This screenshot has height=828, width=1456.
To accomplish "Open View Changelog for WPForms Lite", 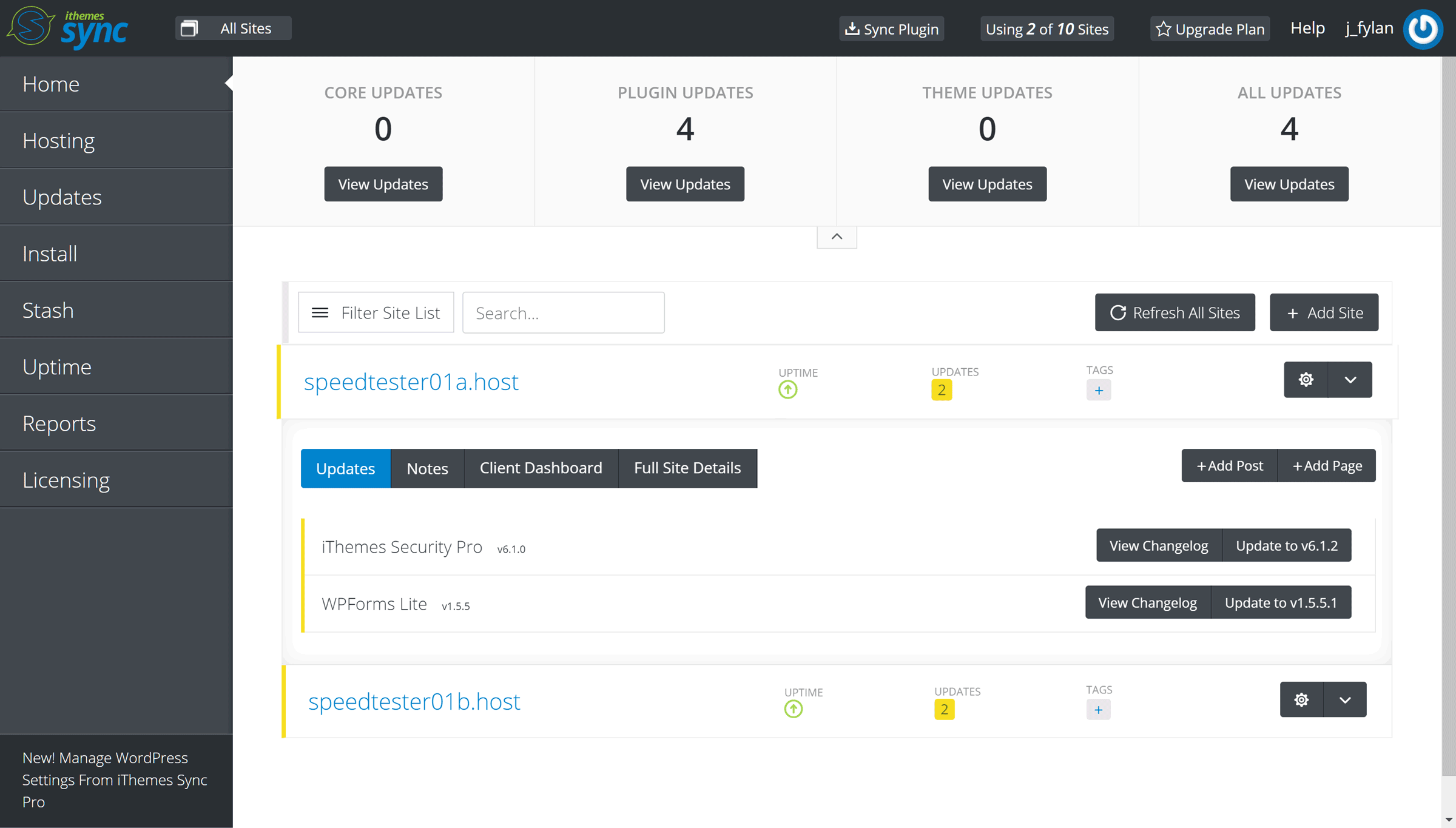I will click(x=1147, y=602).
